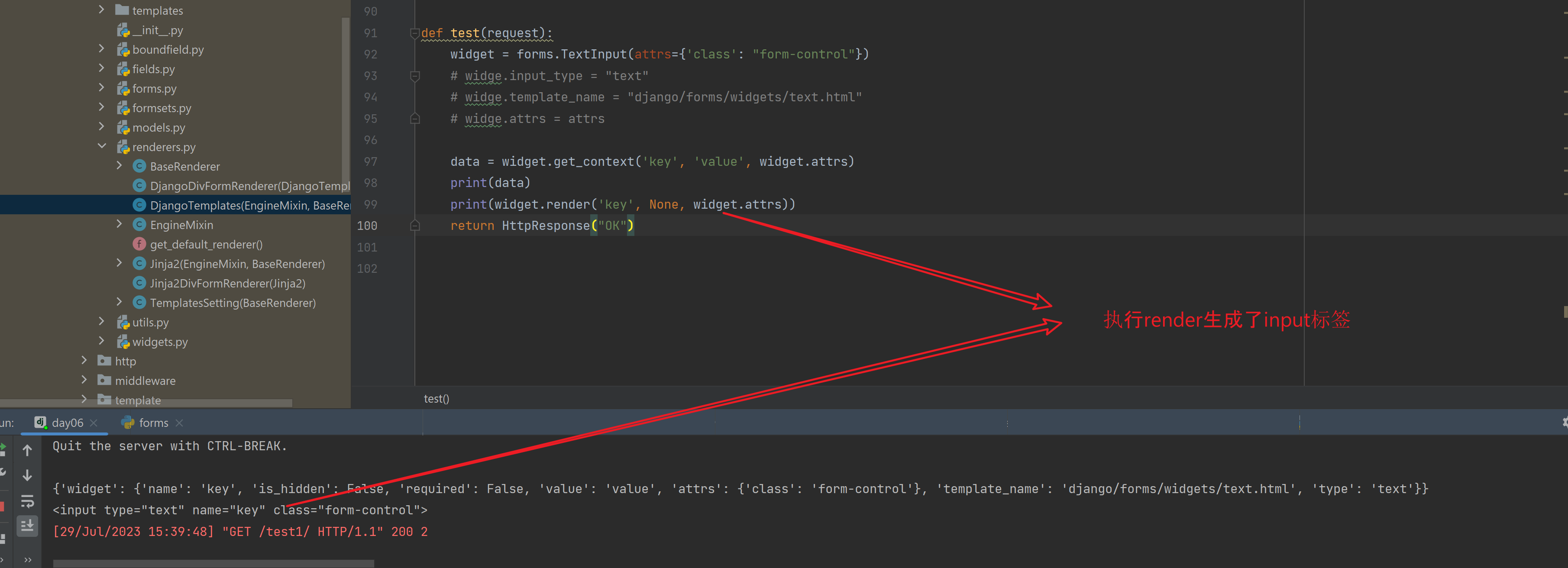1568x568 pixels.
Task: Close the forms run tab
Action: (x=179, y=423)
